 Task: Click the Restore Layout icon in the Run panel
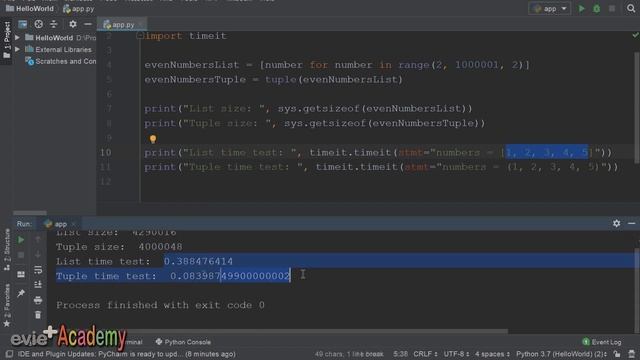tap(21, 274)
